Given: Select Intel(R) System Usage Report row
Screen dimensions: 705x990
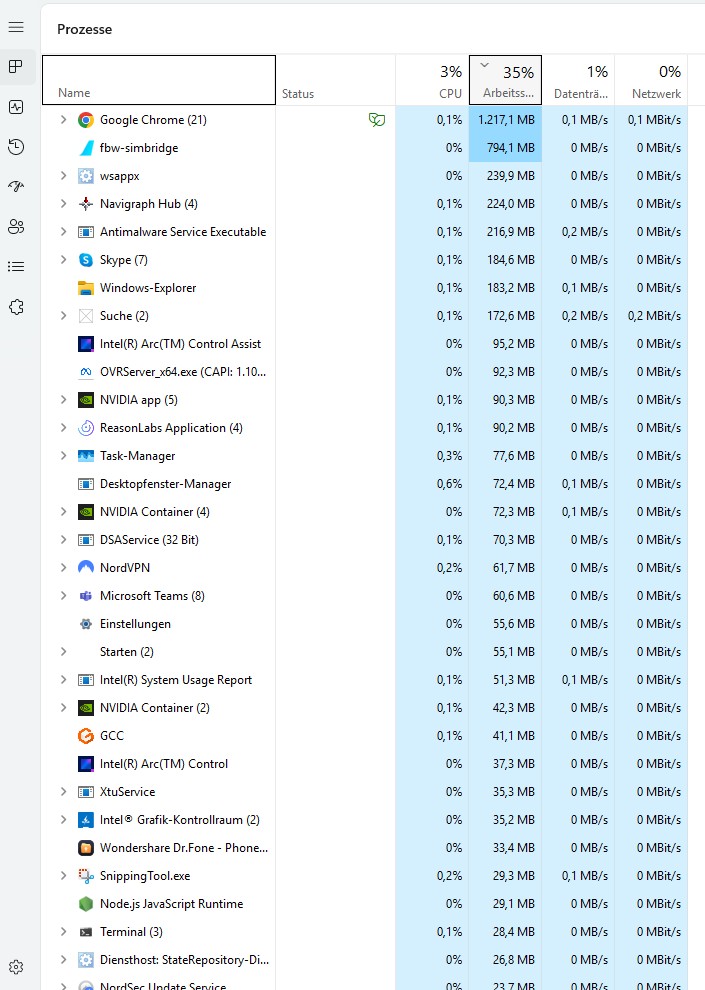Looking at the screenshot, I should [x=365, y=679].
